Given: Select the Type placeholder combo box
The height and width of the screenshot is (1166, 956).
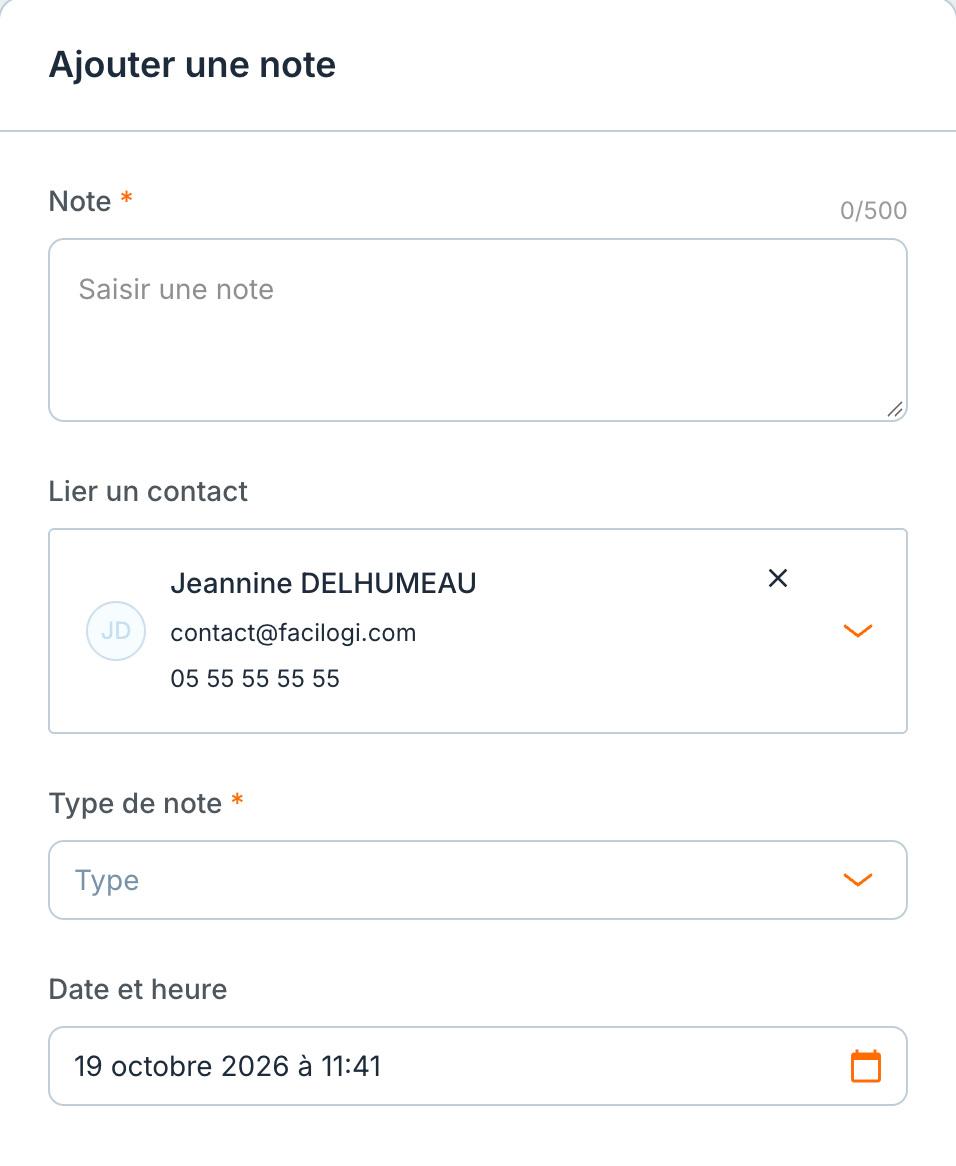Looking at the screenshot, I should 478,880.
